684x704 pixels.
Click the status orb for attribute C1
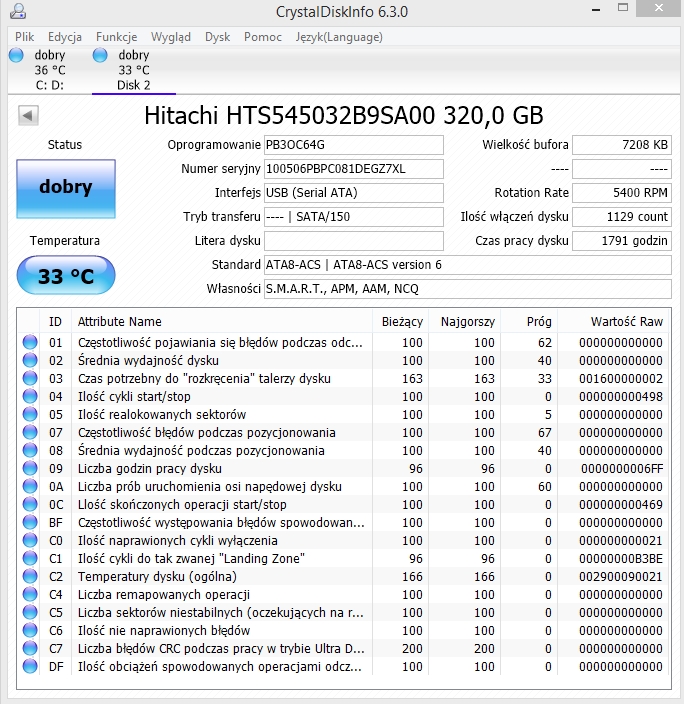pos(30,558)
